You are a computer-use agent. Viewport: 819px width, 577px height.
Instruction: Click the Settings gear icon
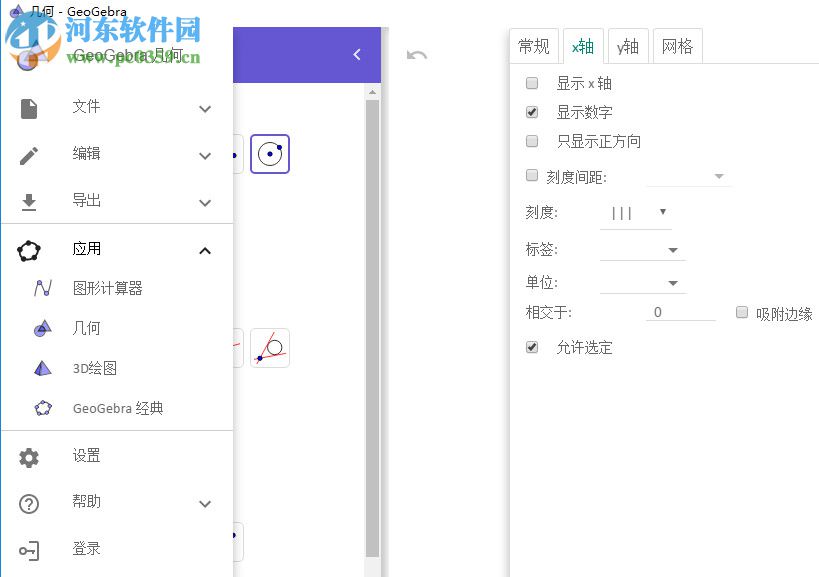coord(29,457)
